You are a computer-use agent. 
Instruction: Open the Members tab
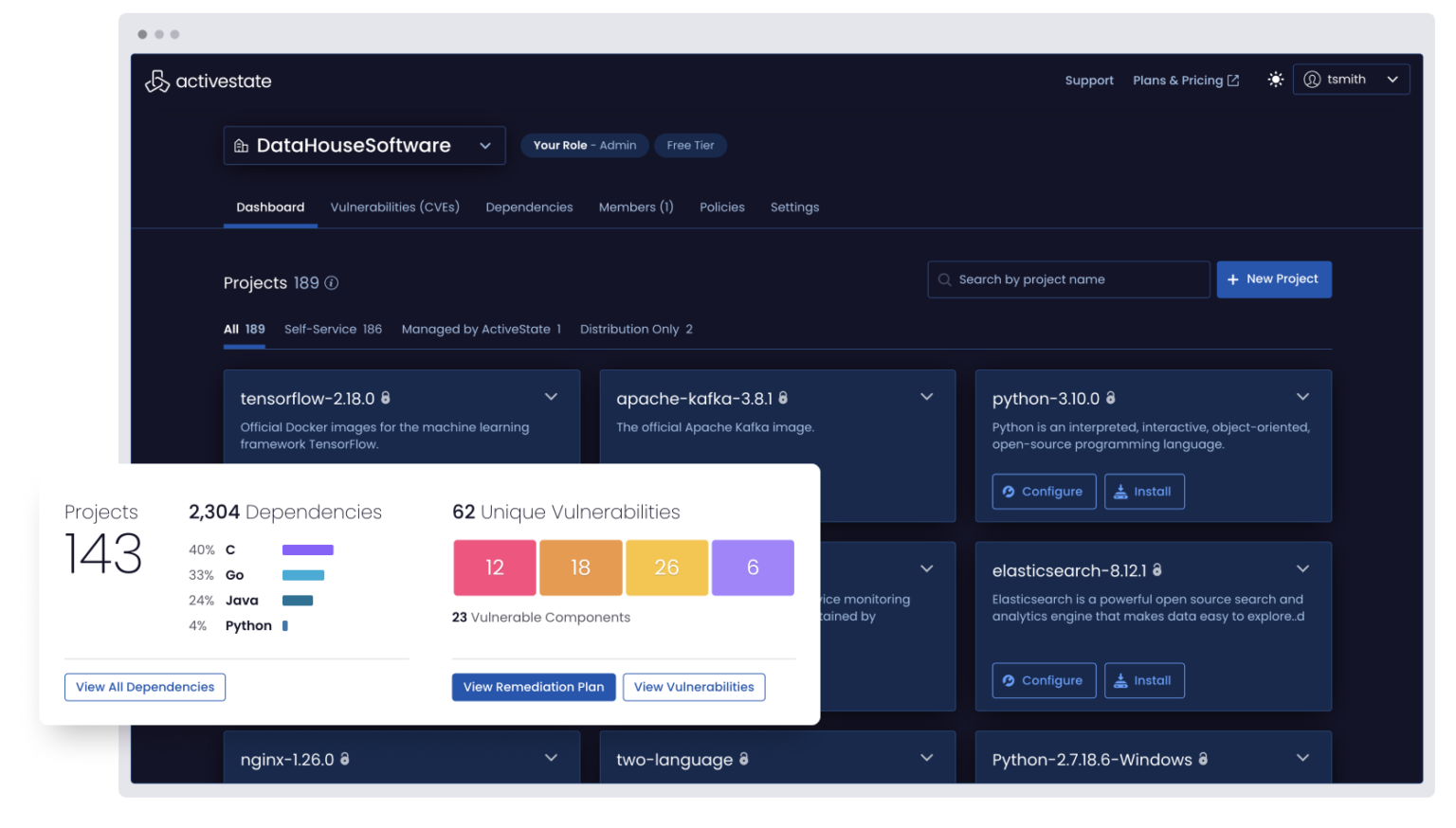(x=635, y=207)
